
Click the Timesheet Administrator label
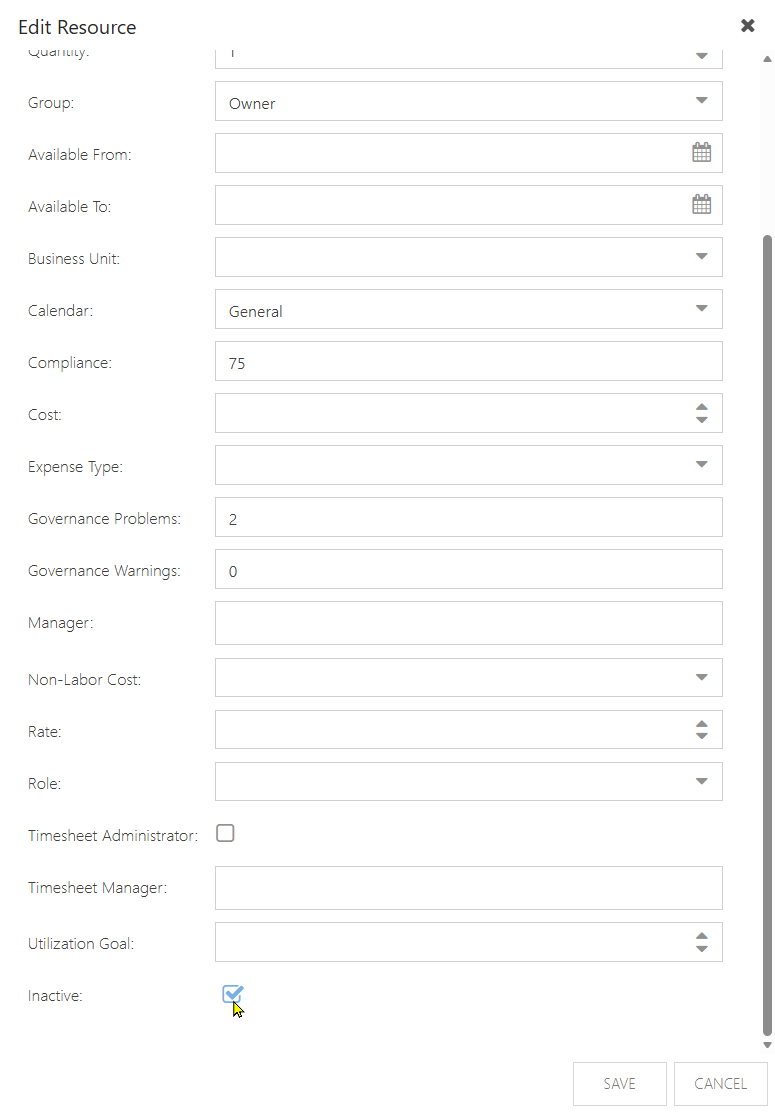(113, 836)
